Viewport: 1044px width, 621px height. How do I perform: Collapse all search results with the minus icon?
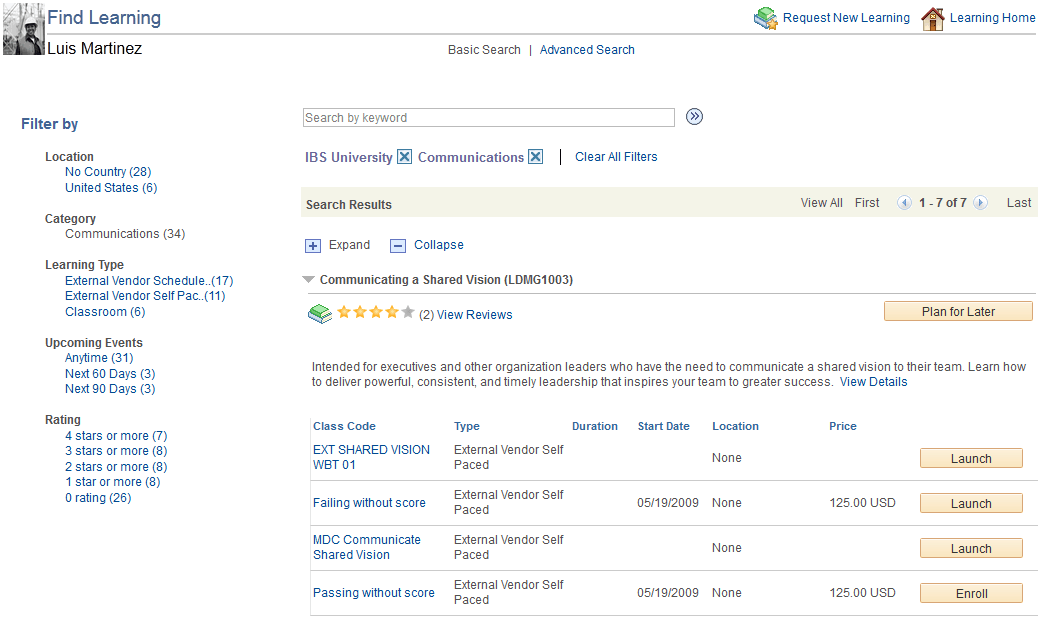tap(397, 244)
